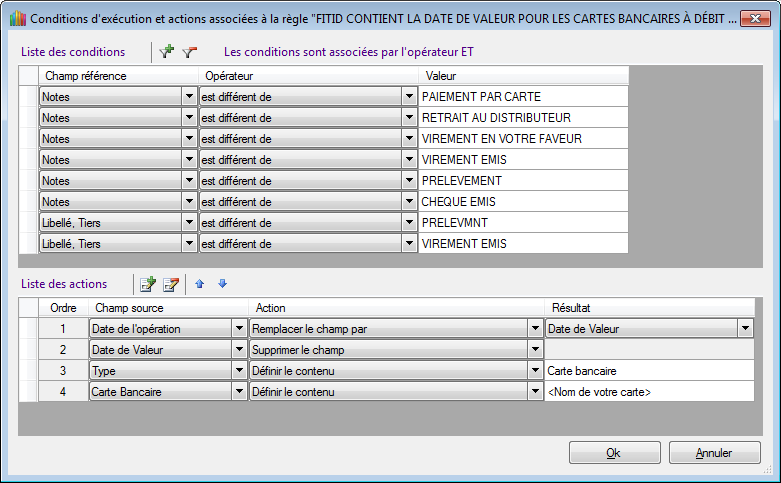
Task: Open the Date de Valeur result dropdown
Action: [x=745, y=328]
